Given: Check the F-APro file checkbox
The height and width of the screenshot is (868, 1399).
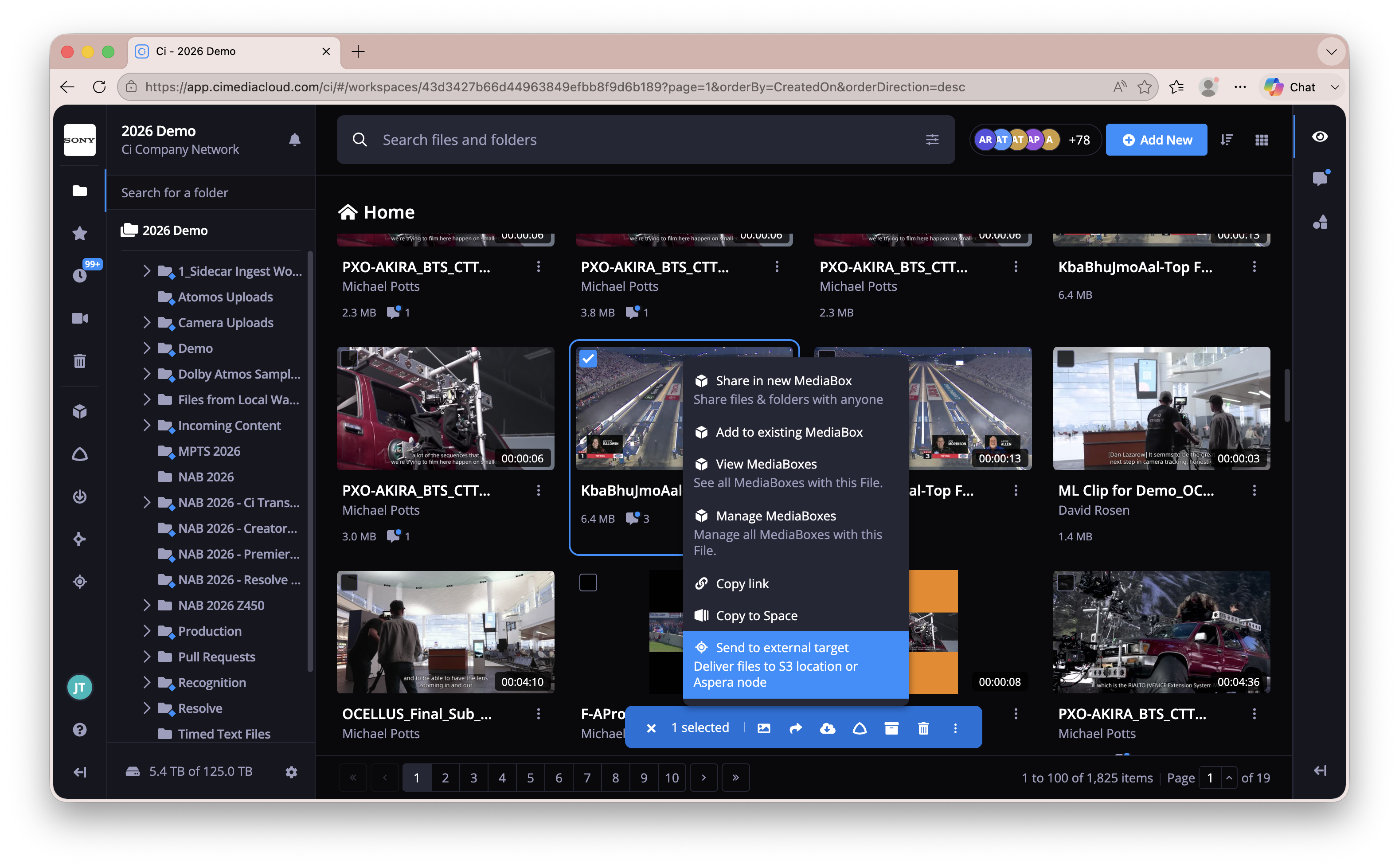Looking at the screenshot, I should click(588, 582).
